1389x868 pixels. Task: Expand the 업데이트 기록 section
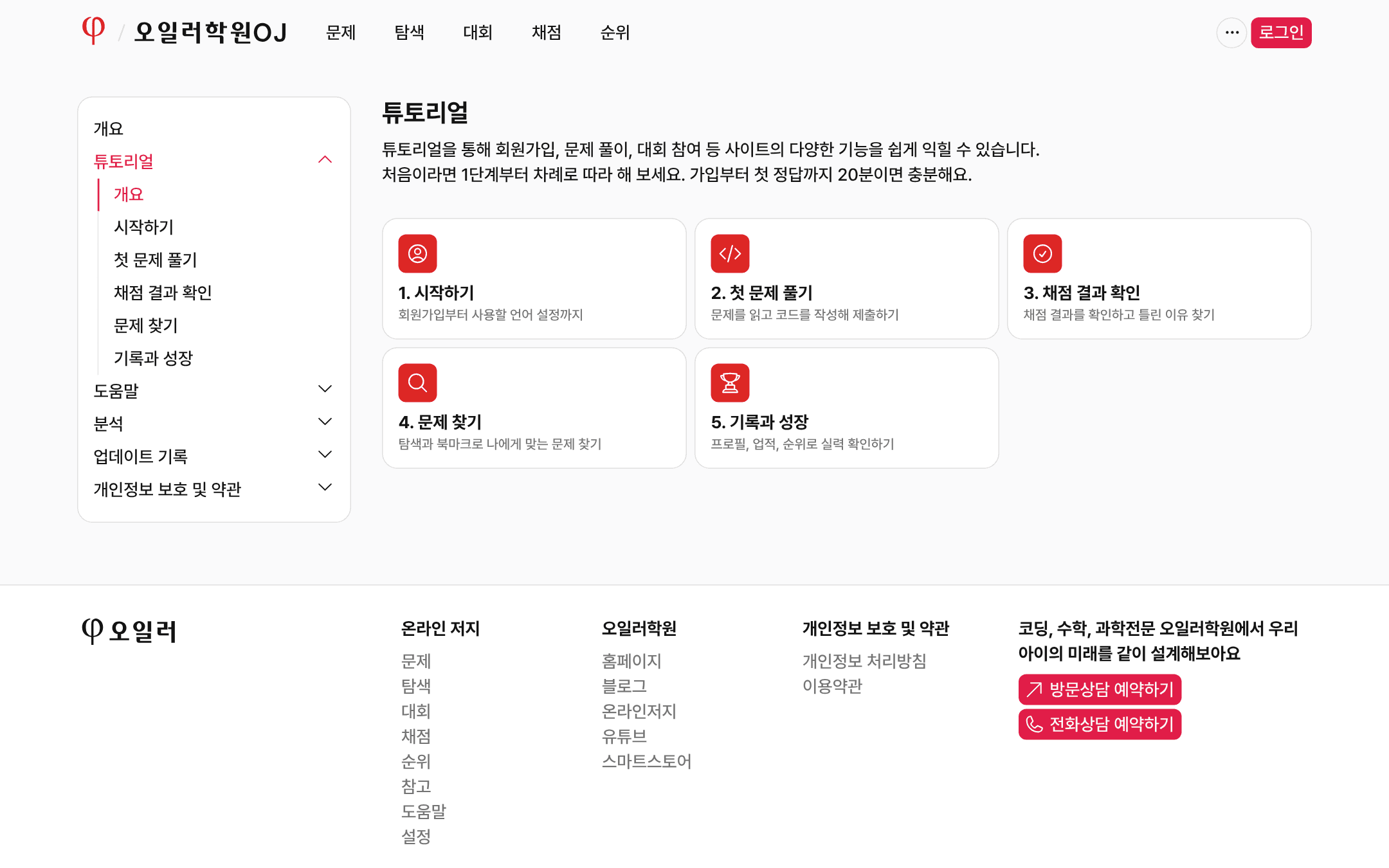(x=325, y=455)
